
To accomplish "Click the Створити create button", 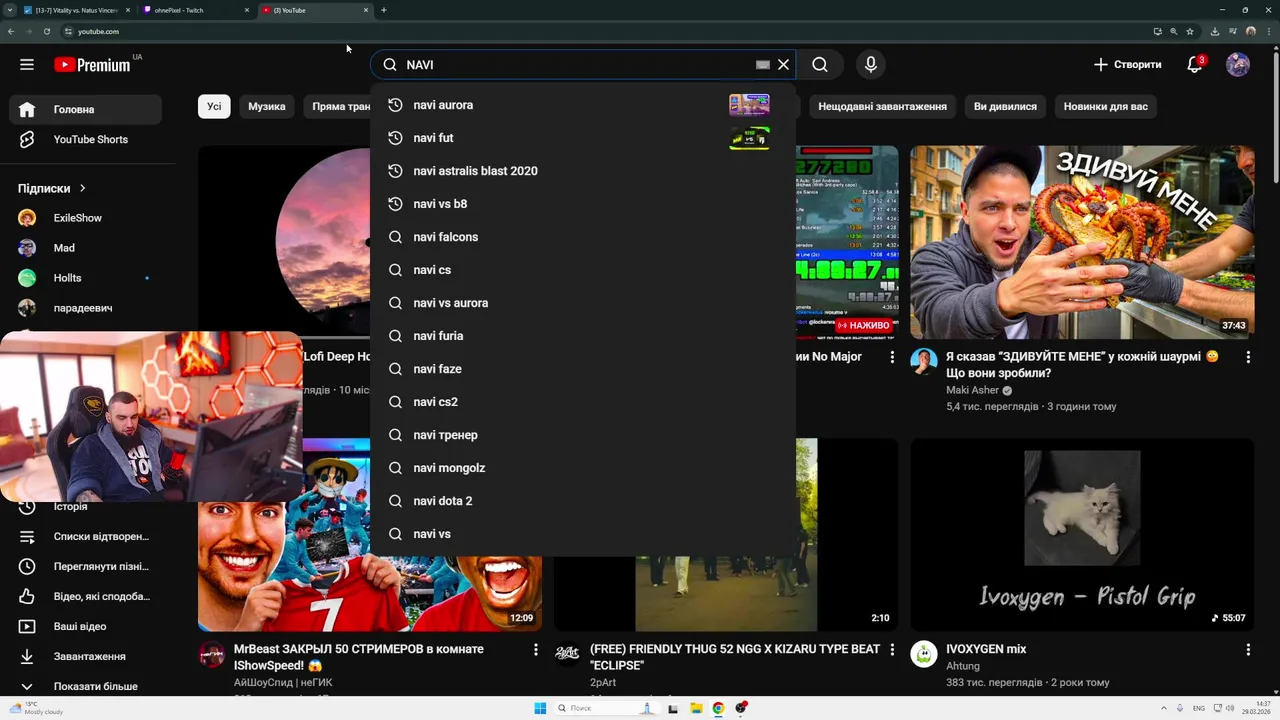I will click(1127, 65).
